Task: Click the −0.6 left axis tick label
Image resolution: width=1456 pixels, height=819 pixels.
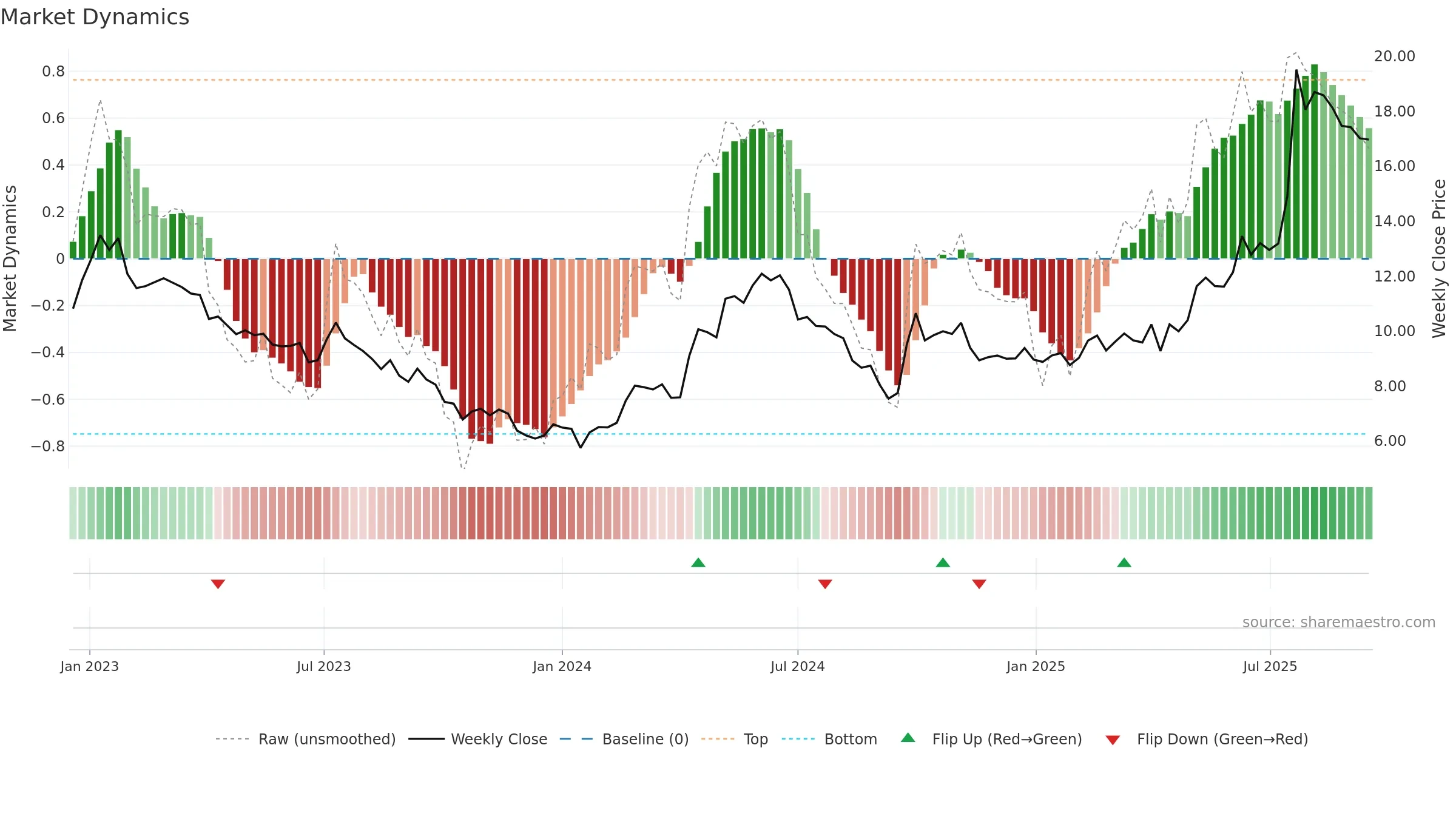Action: pyautogui.click(x=48, y=400)
